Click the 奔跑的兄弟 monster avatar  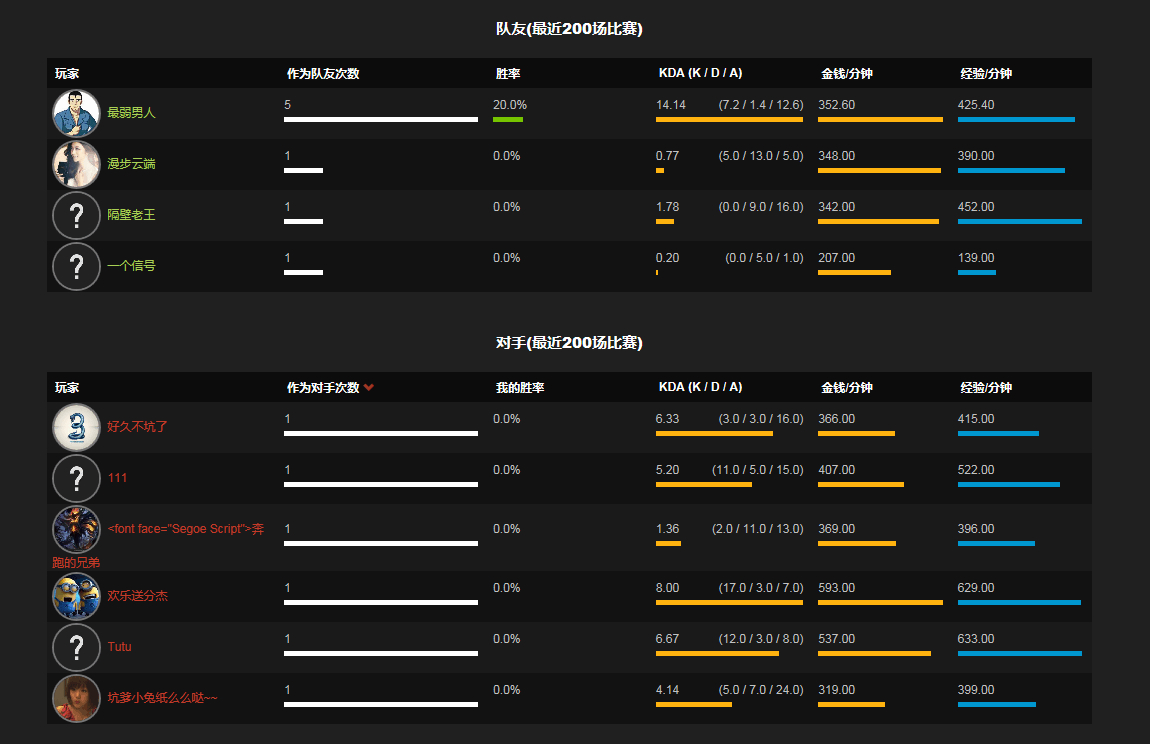[76, 529]
